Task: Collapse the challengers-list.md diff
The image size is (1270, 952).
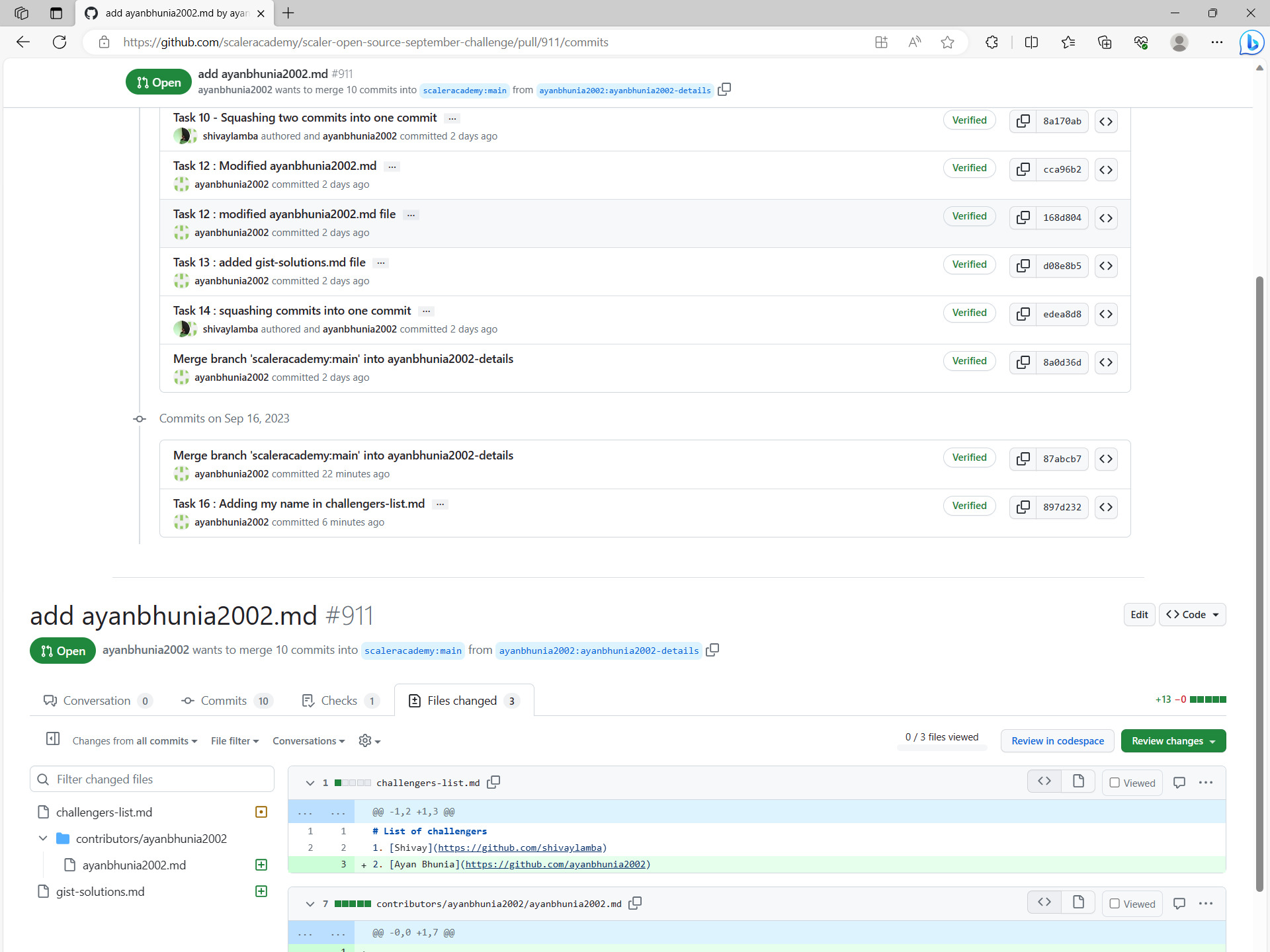Action: click(x=310, y=783)
